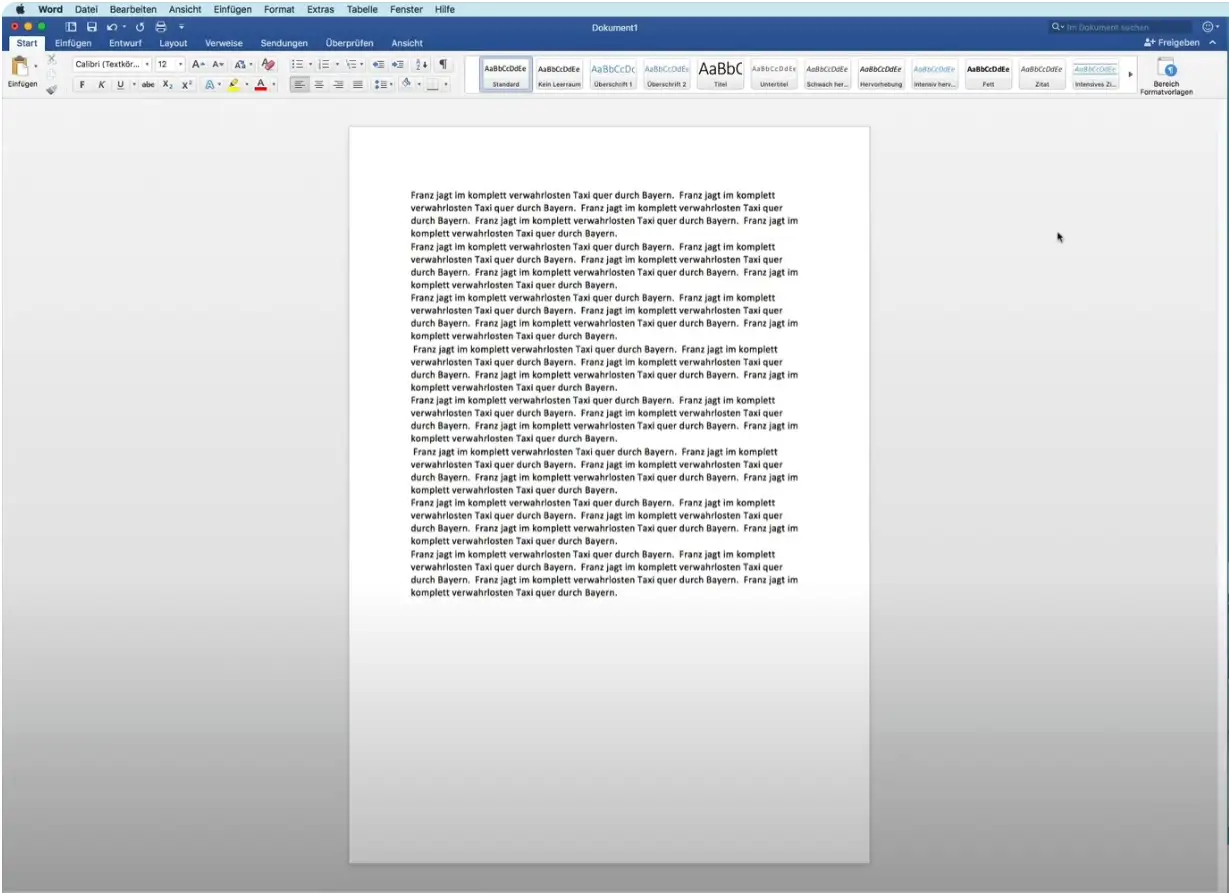Image resolution: width=1229 pixels, height=893 pixels.
Task: Click the Freigeben share button
Action: tap(1172, 43)
